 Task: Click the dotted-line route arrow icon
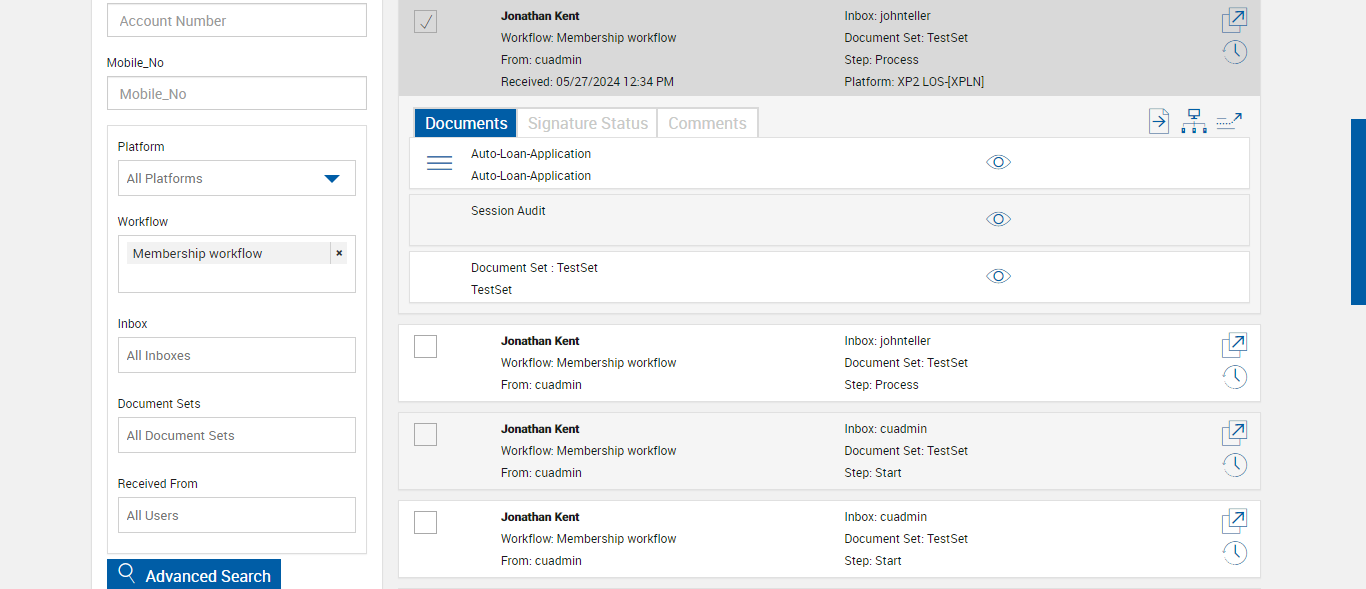(1229, 122)
